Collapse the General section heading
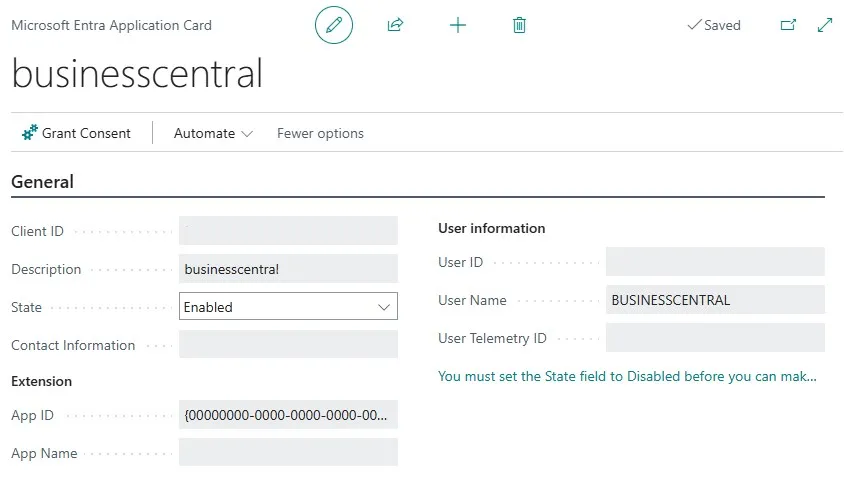Screen dimensions: 852x484 pyautogui.click(x=42, y=181)
